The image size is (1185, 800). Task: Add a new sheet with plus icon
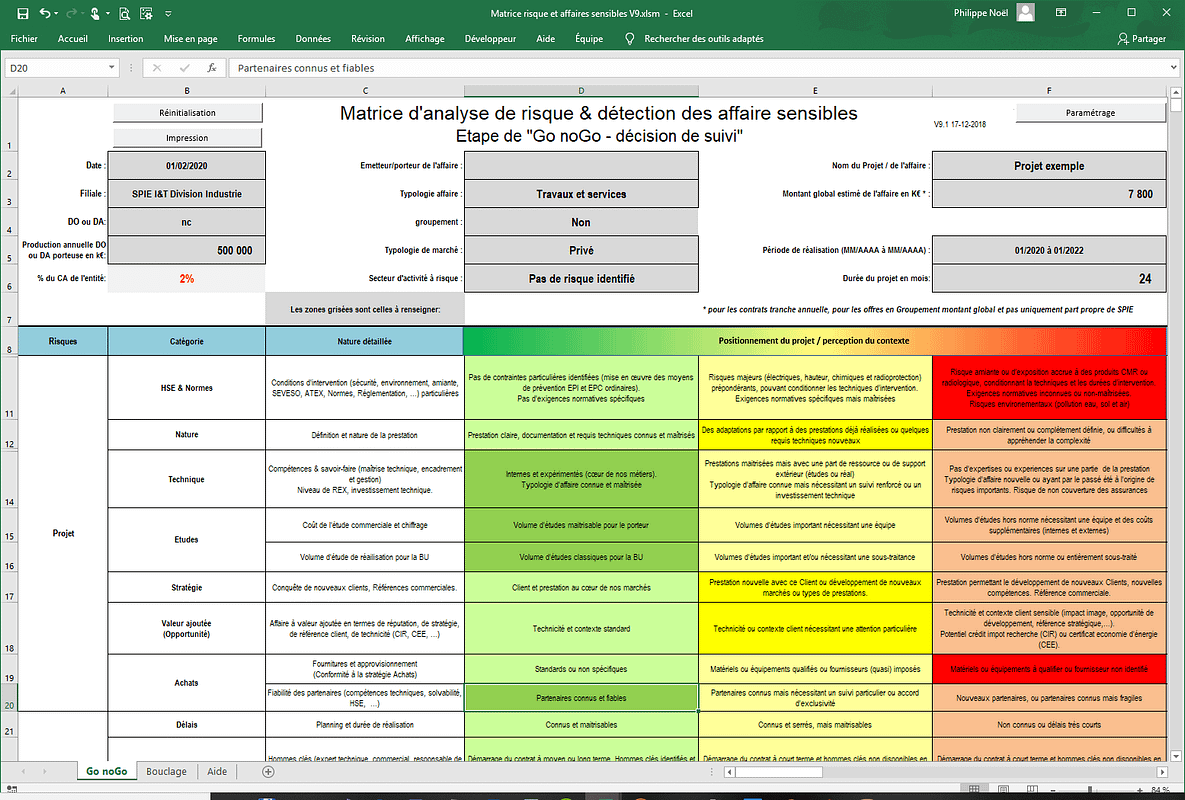(x=268, y=771)
